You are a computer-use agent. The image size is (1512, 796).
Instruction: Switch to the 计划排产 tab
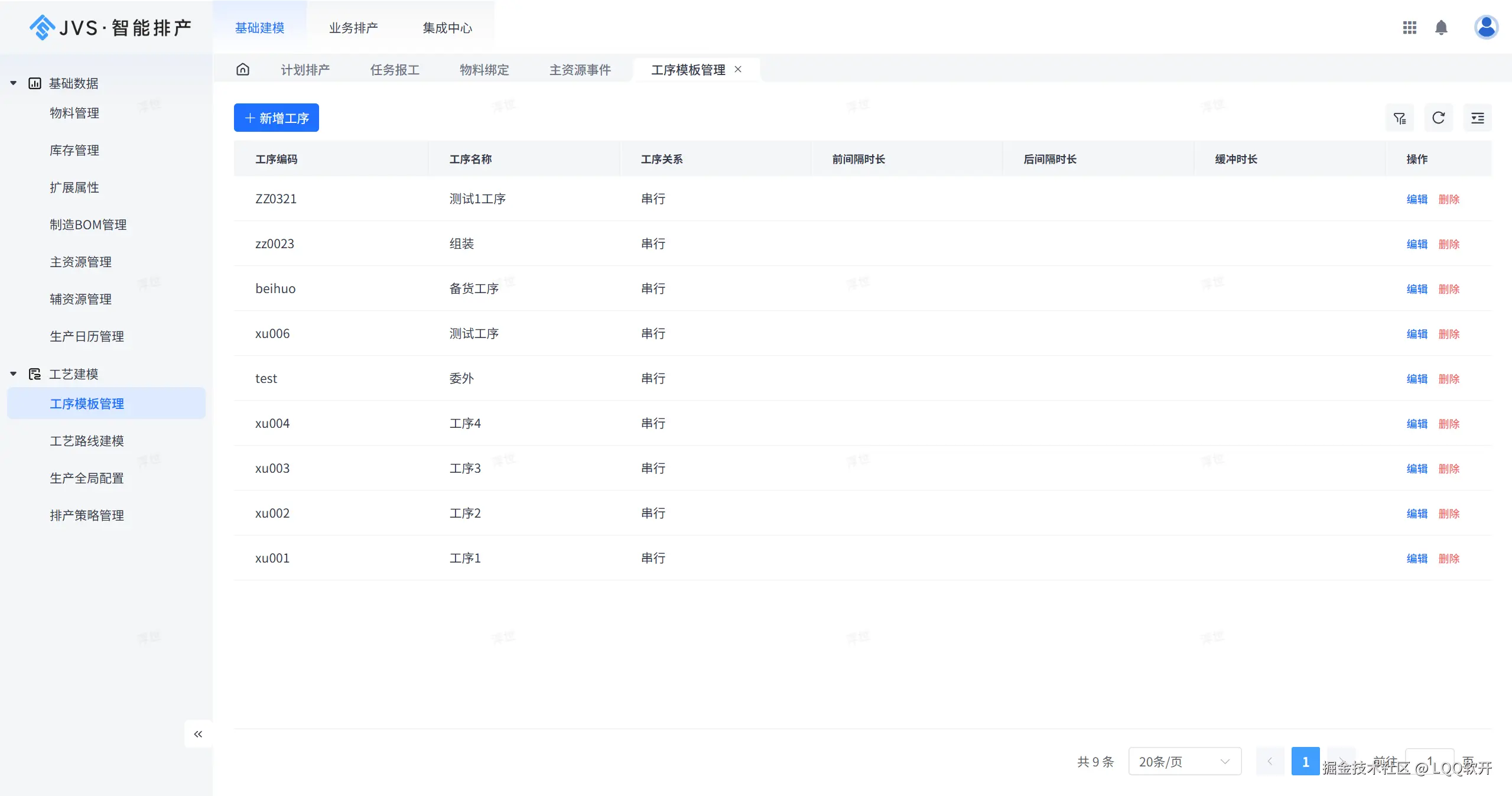pyautogui.click(x=305, y=70)
